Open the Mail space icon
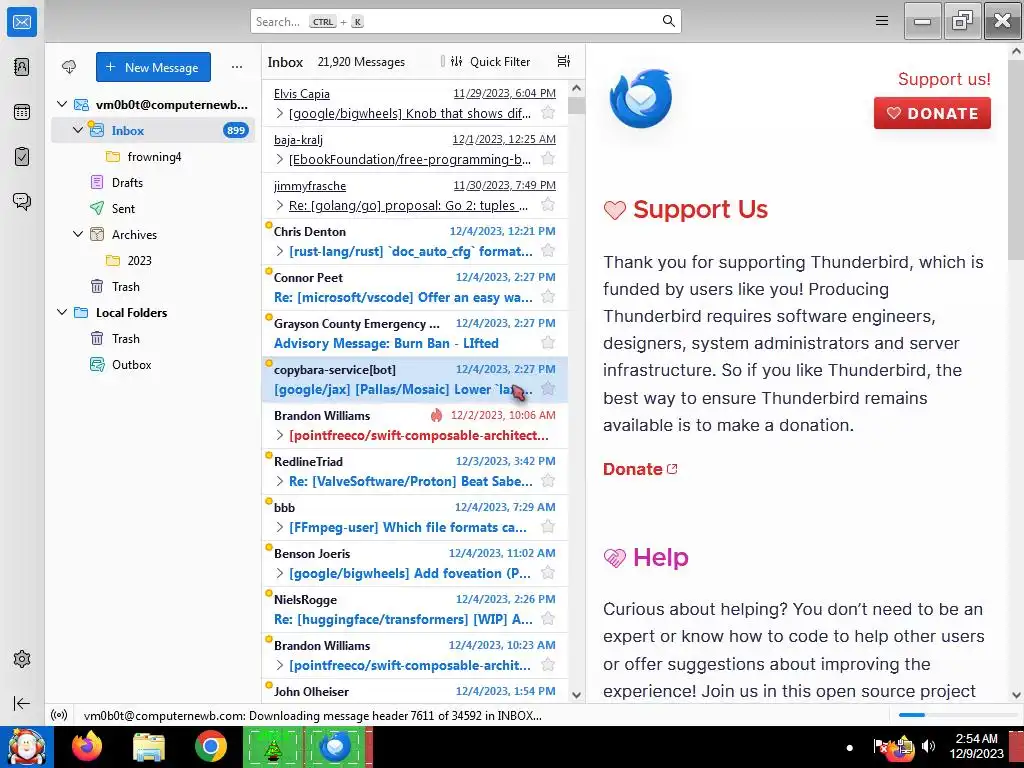Viewport: 1024px width, 768px height. click(x=22, y=22)
